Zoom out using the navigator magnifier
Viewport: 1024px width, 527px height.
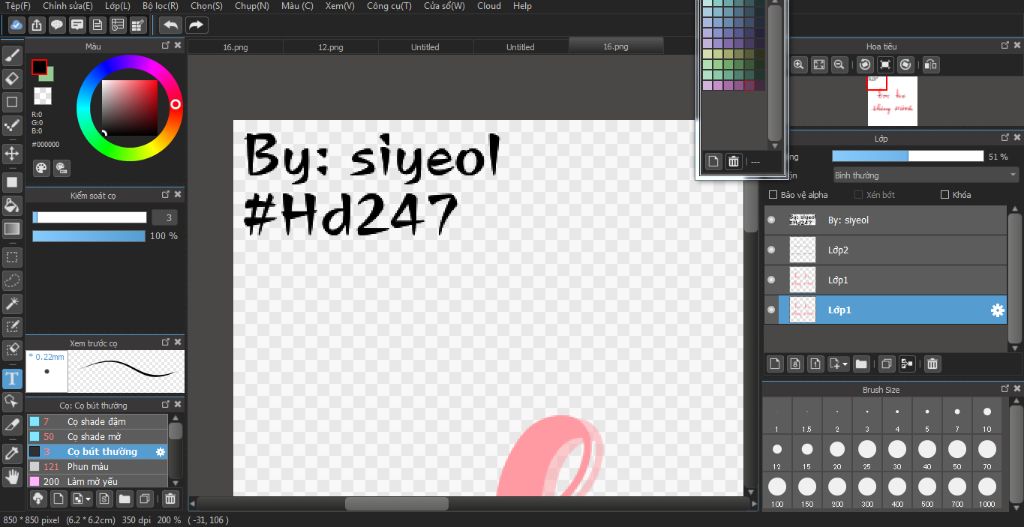coord(839,64)
